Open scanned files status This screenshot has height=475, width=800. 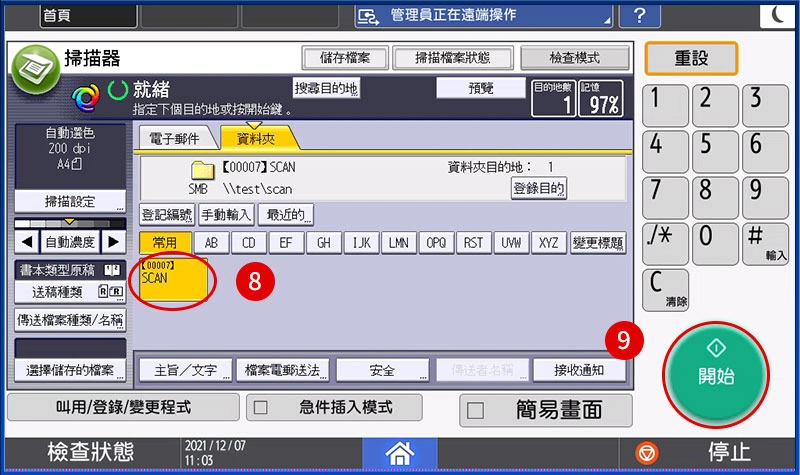click(453, 58)
